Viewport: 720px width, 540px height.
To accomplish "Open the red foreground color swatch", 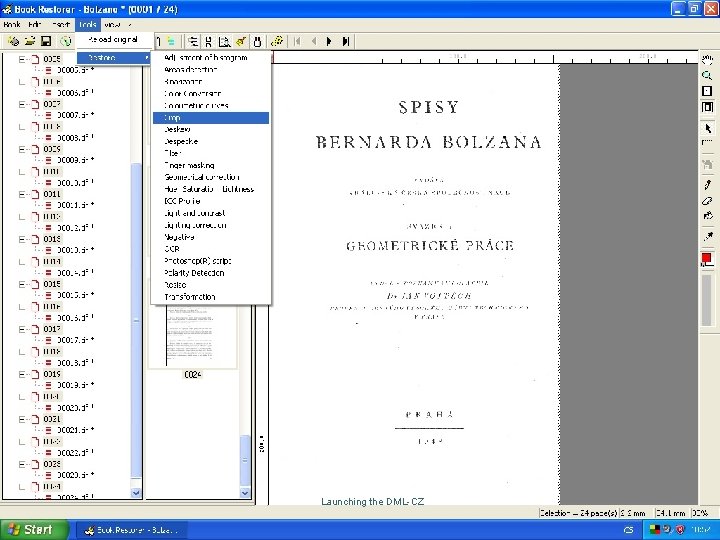I will pos(707,259).
